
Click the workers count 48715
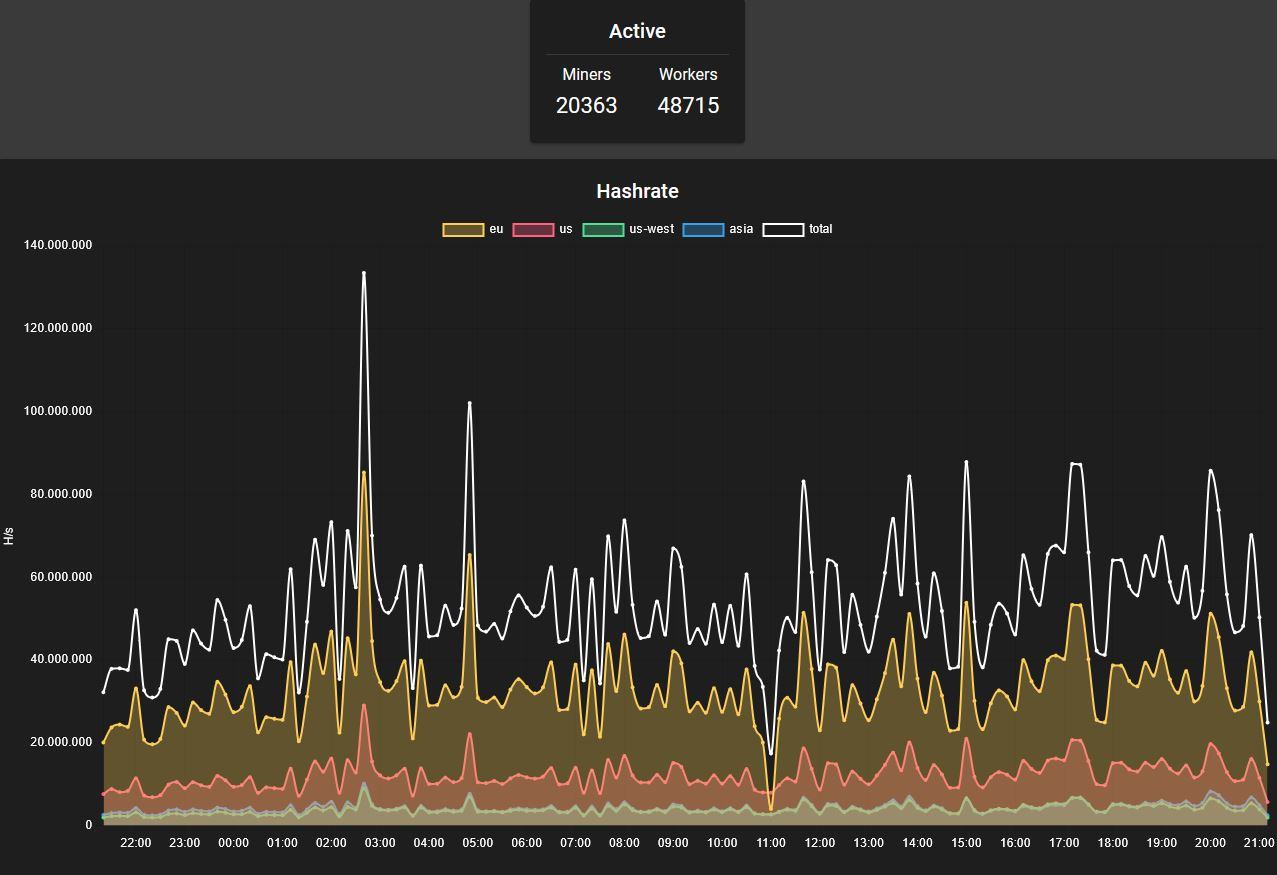(x=688, y=105)
